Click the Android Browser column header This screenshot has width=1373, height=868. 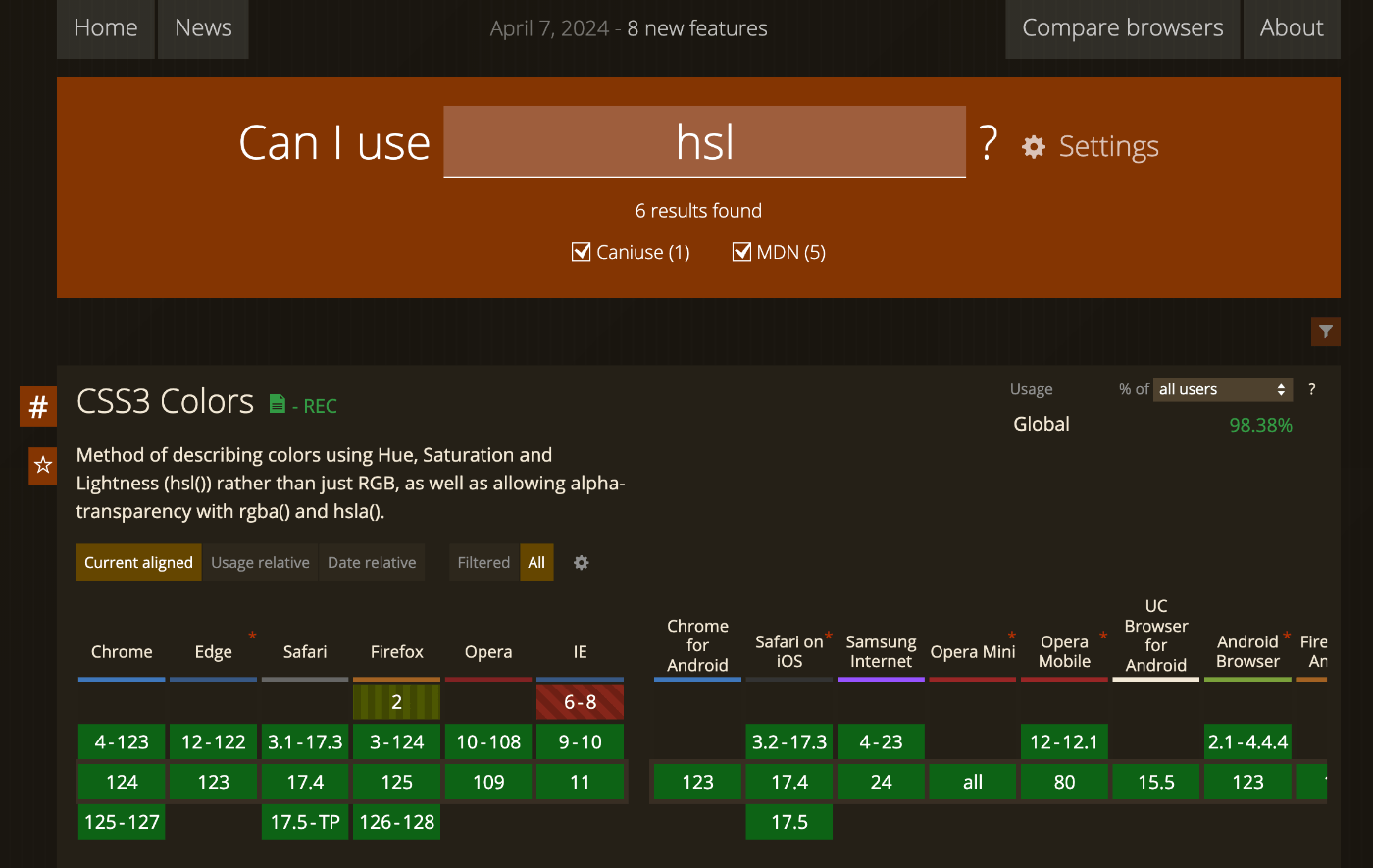point(1247,651)
